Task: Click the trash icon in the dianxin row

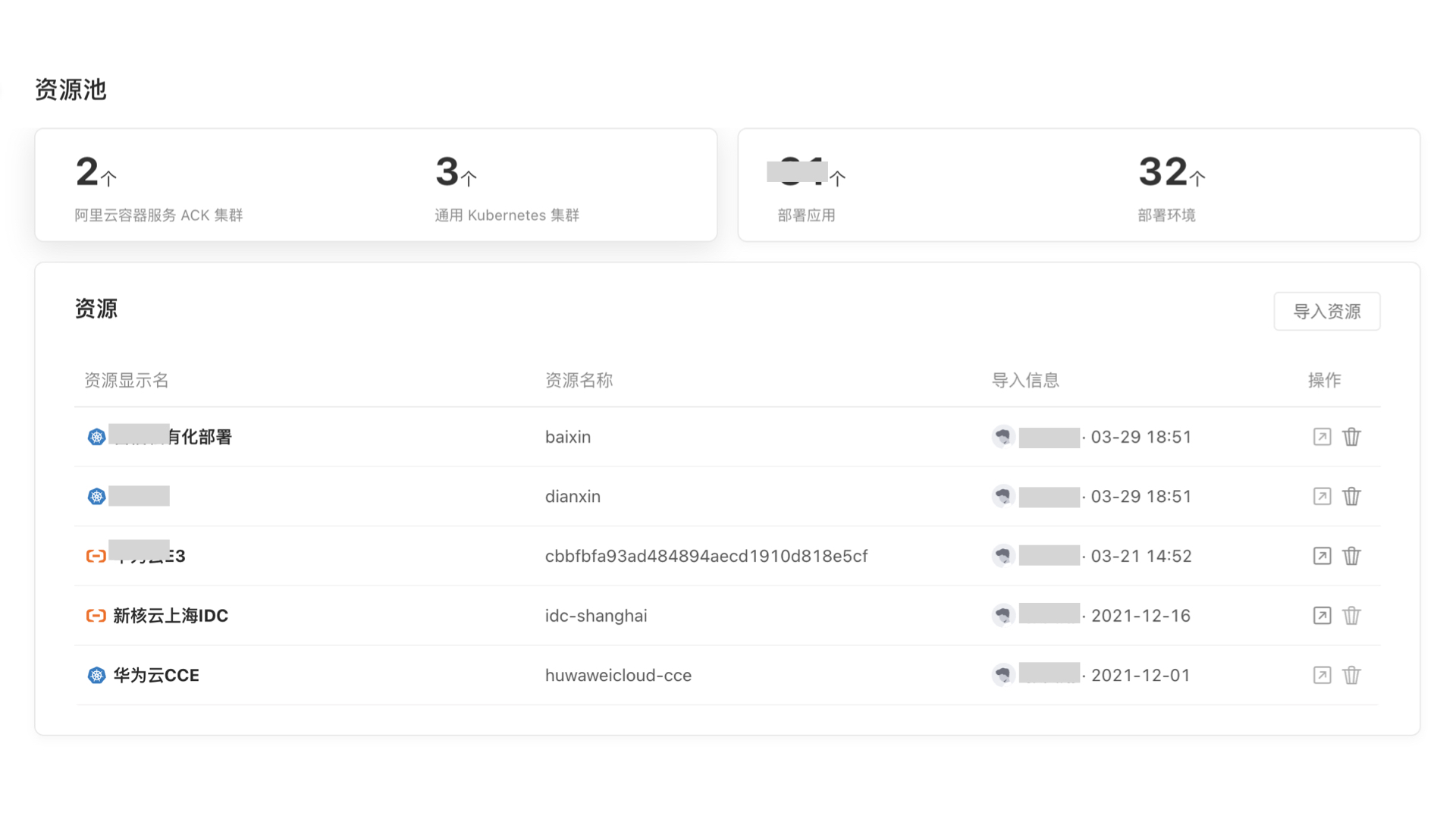Action: 1351,497
